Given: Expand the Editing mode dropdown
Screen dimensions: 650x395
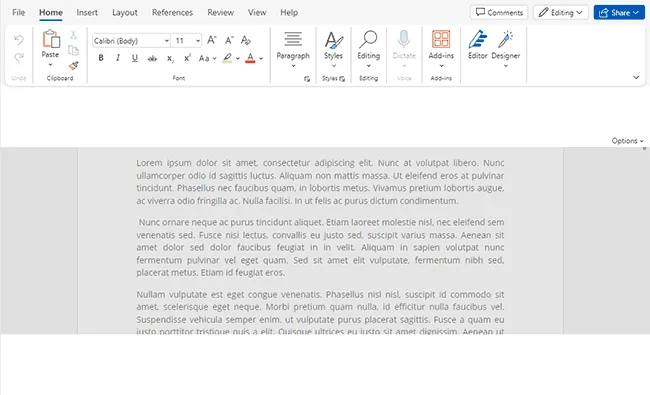Looking at the screenshot, I should (560, 12).
